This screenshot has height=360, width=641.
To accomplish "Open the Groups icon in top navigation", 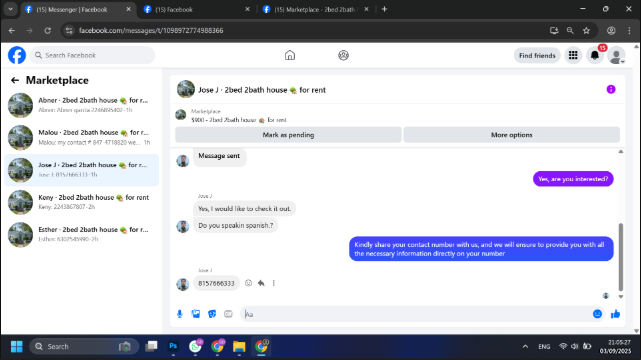I will (343, 55).
